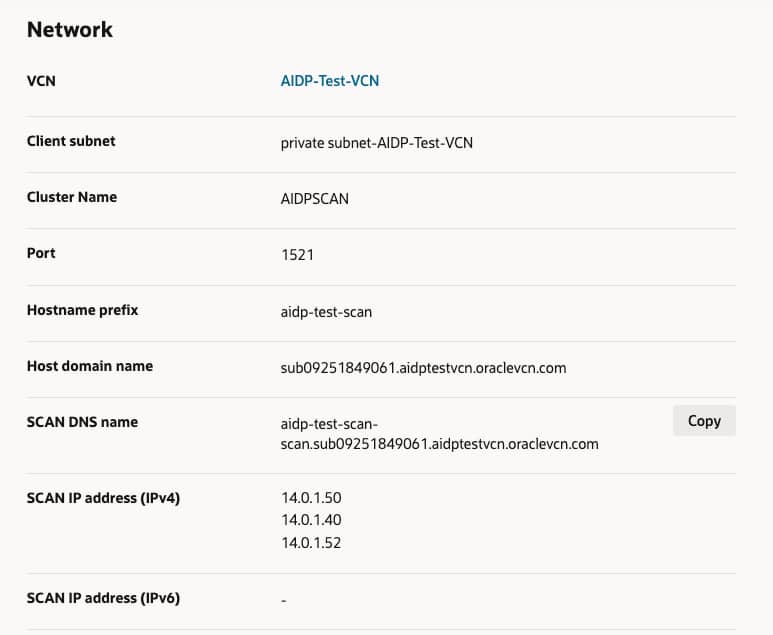Click the Cluster Name label
Image resolution: width=773 pixels, height=635 pixels.
[x=72, y=197]
